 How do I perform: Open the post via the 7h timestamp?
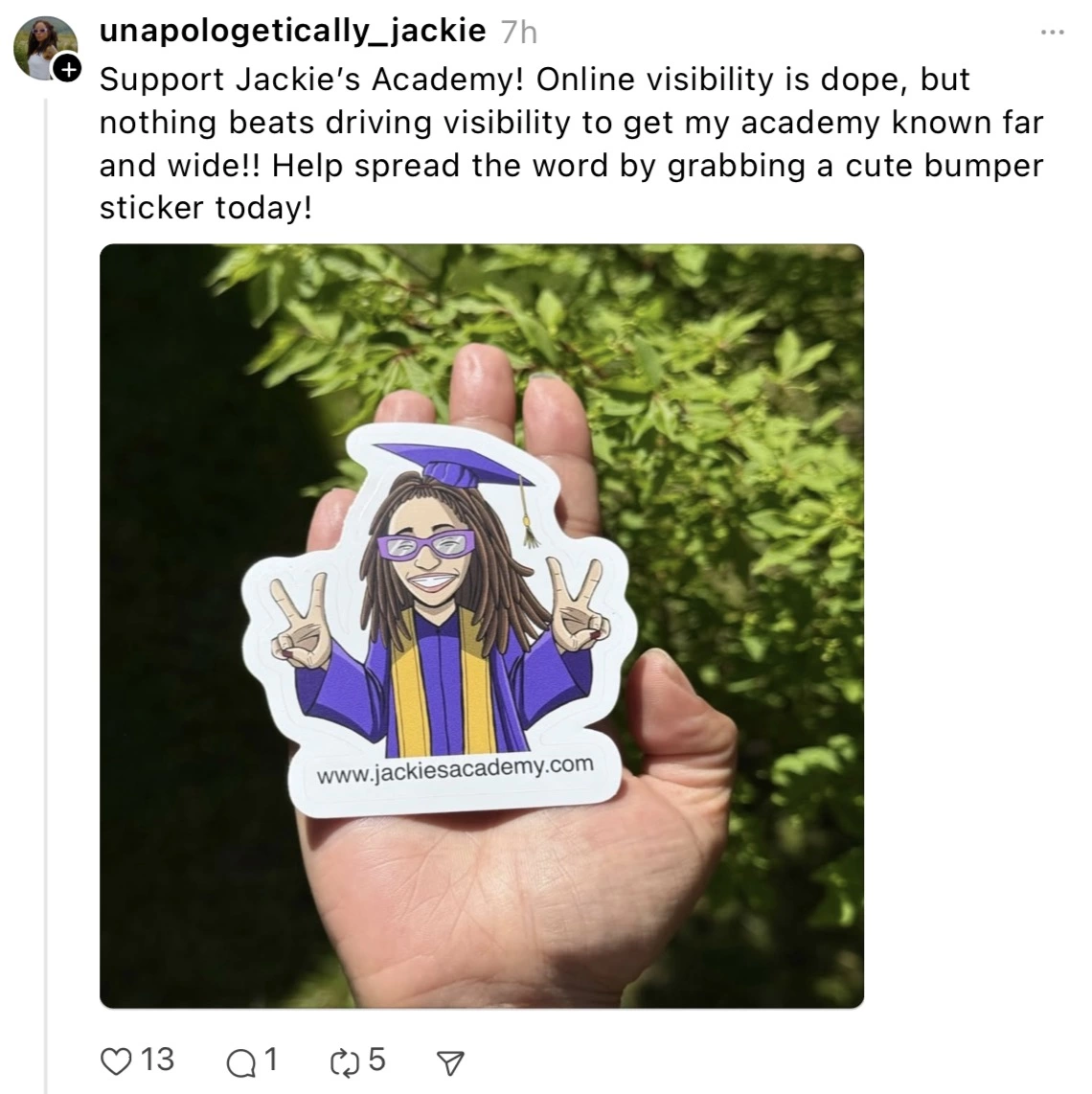point(519,33)
